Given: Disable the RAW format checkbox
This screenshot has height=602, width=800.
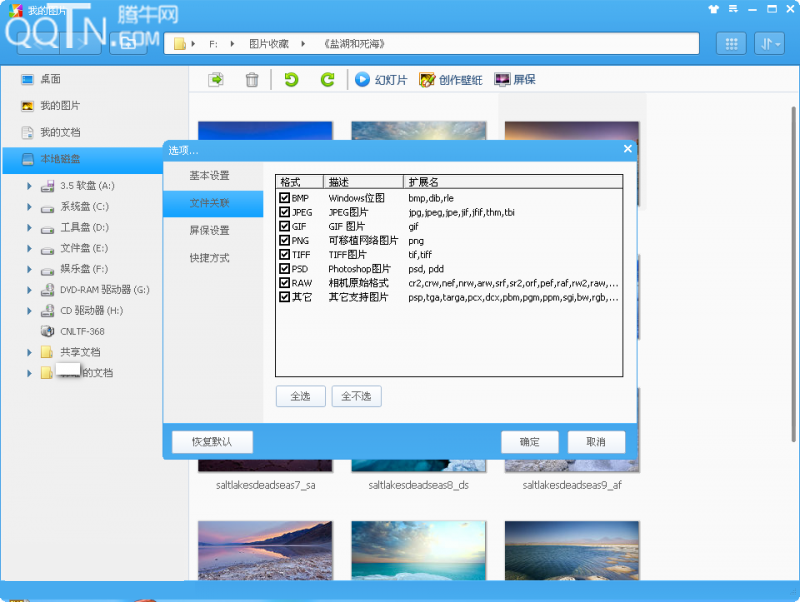Looking at the screenshot, I should coord(285,283).
